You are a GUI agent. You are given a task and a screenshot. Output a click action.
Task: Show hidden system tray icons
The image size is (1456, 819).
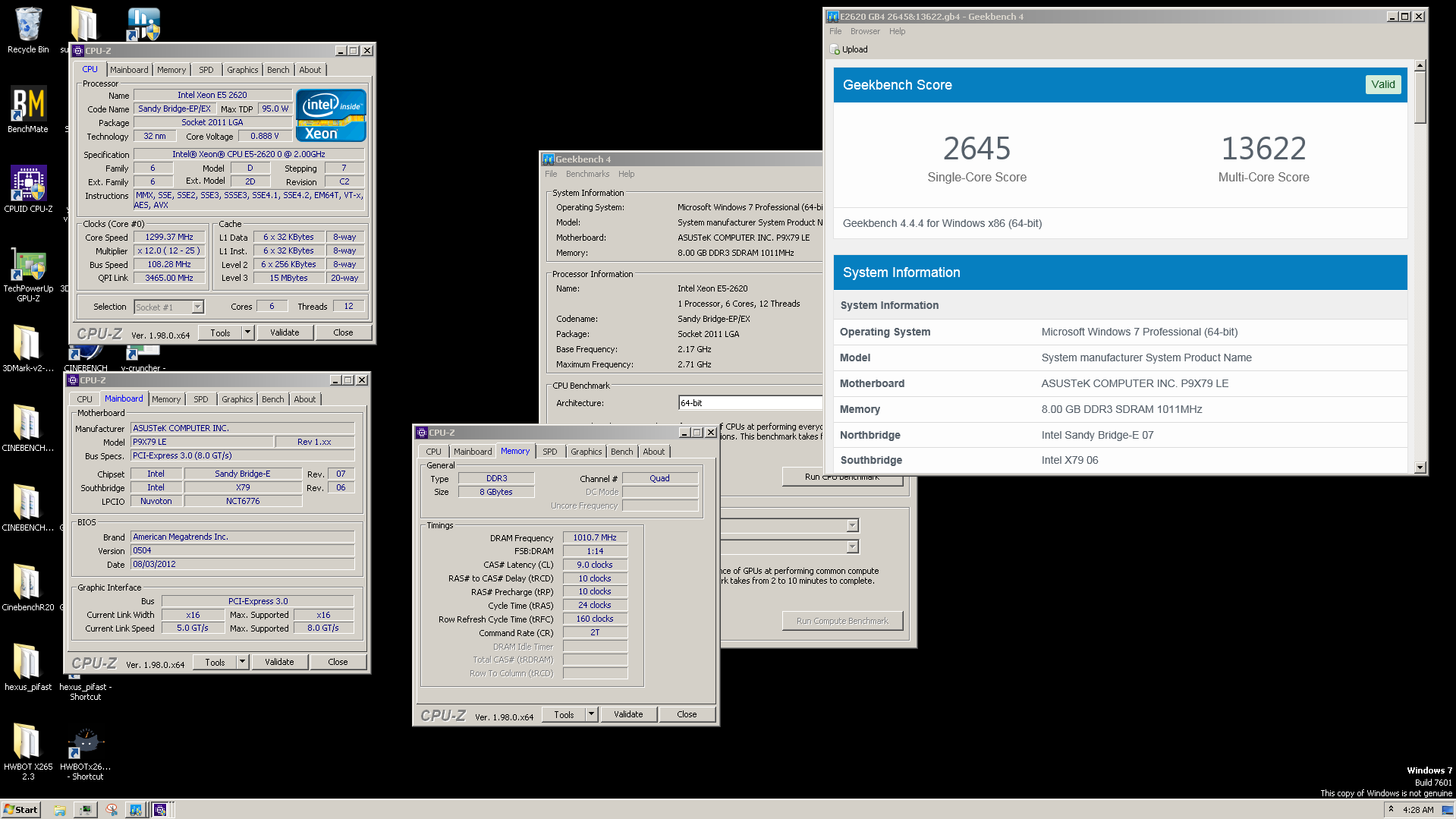pyautogui.click(x=1391, y=810)
